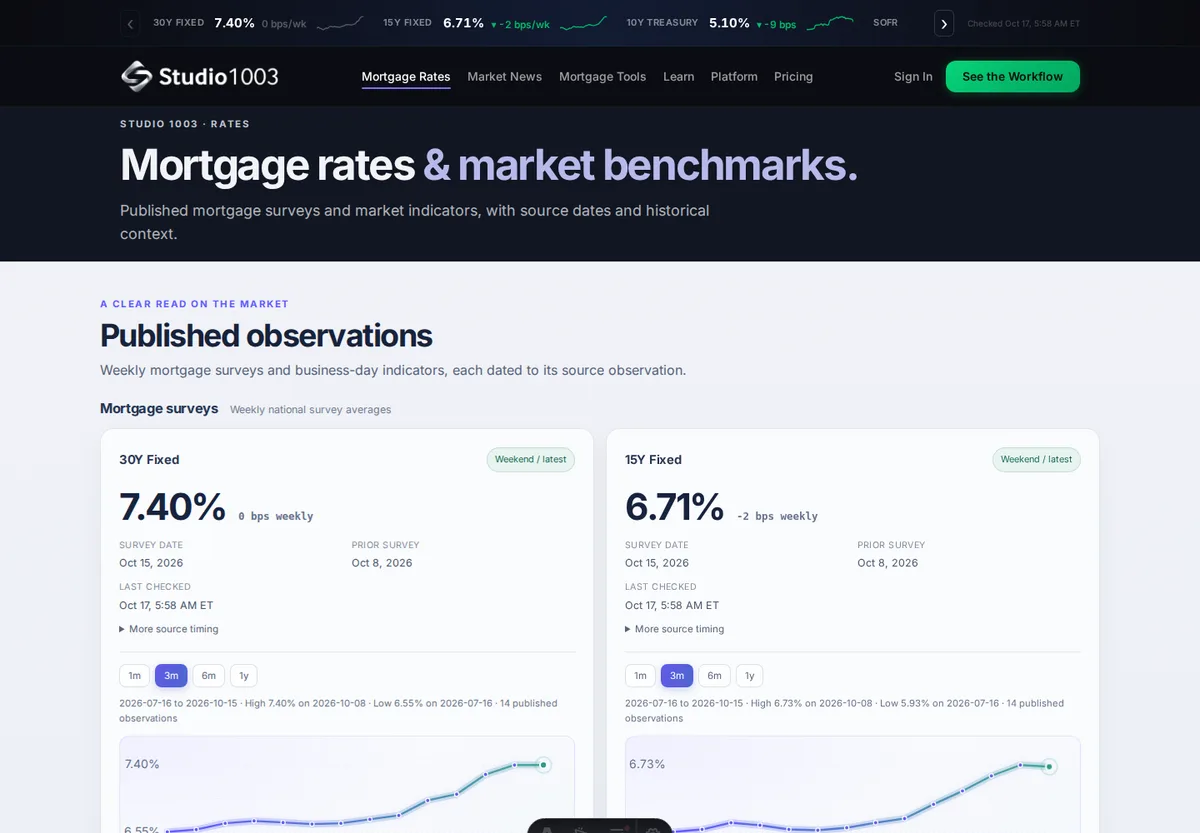Expand More source timing under 30Y Fixed
This screenshot has height=833, width=1200.
pos(169,629)
